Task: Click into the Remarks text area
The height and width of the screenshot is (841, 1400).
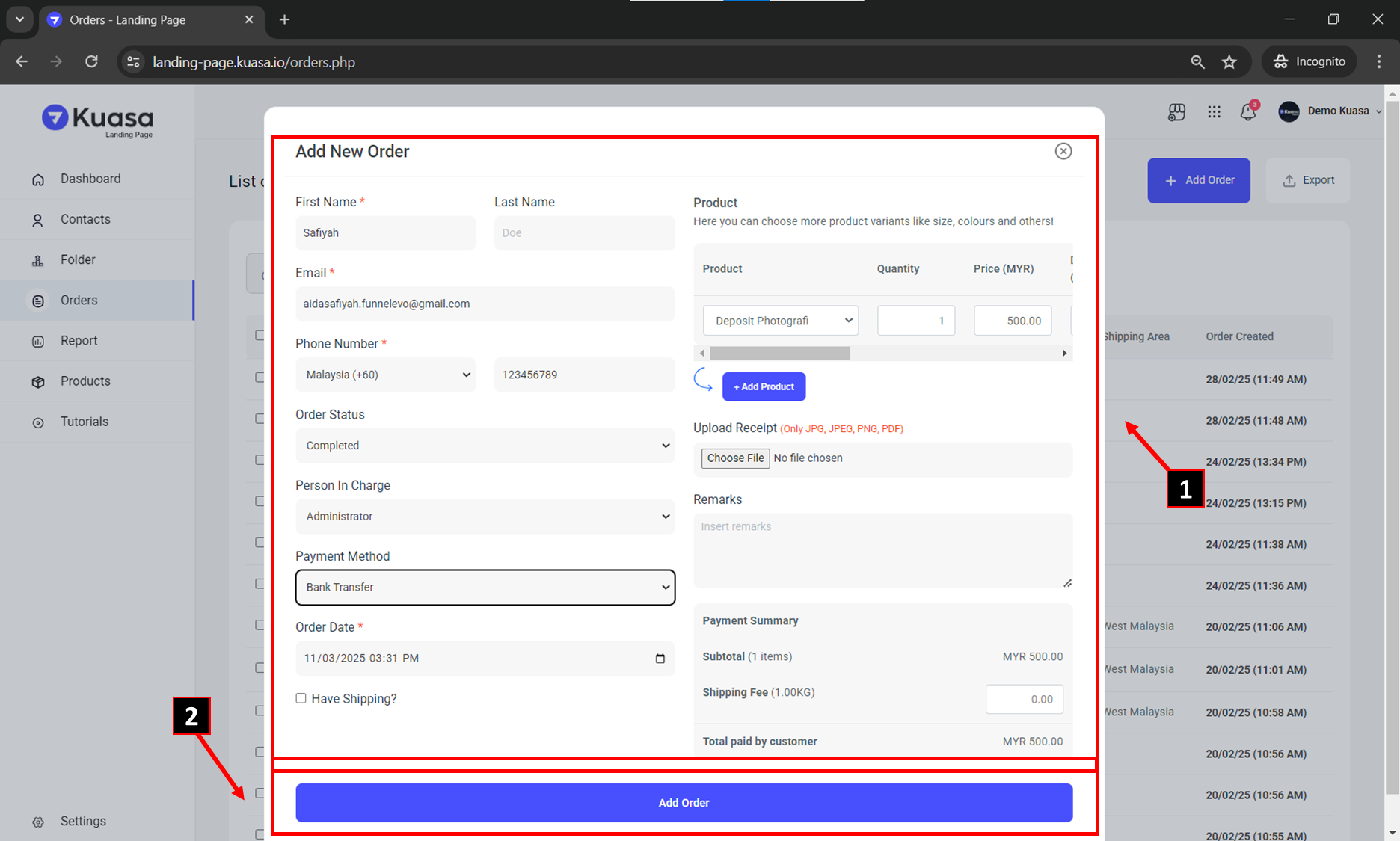Action: point(882,550)
